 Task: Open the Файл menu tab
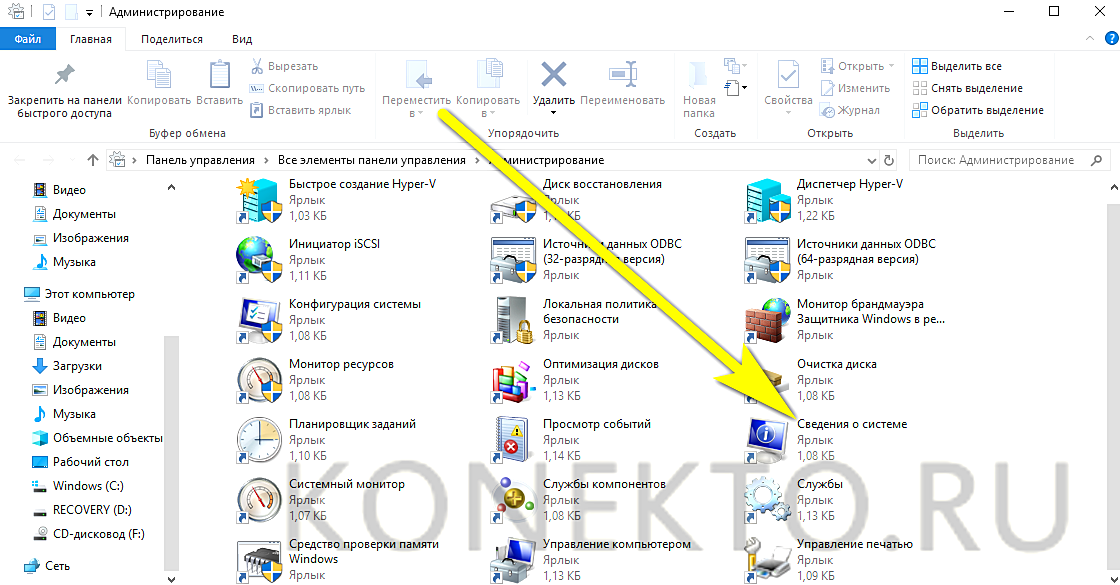[27, 39]
